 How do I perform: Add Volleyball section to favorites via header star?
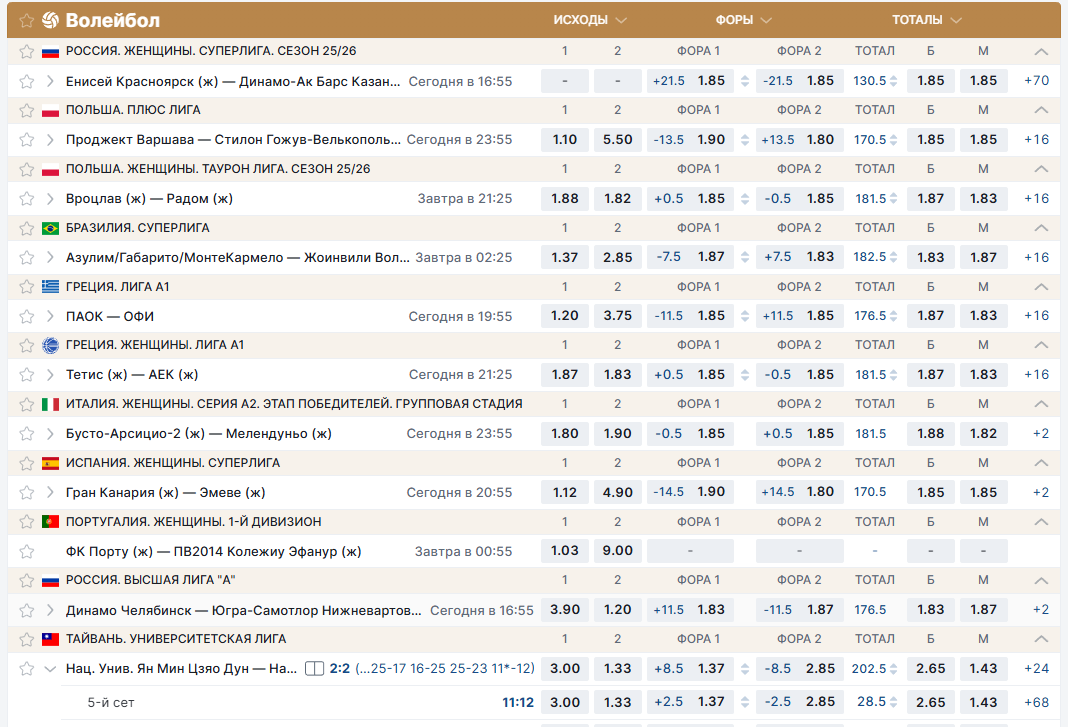(x=27, y=21)
